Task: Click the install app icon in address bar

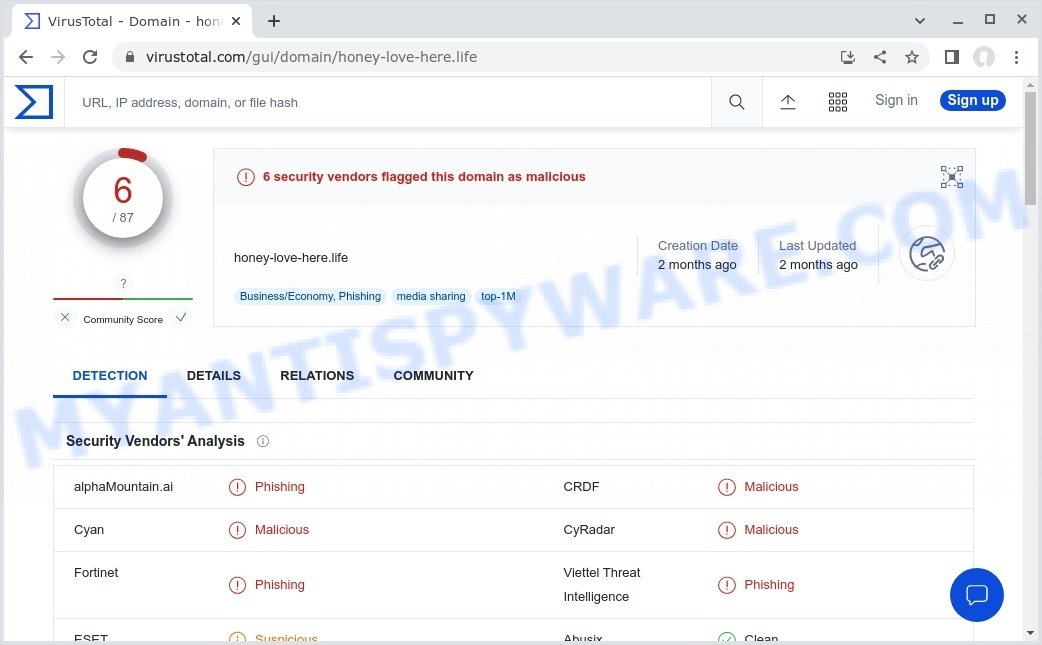Action: [847, 57]
